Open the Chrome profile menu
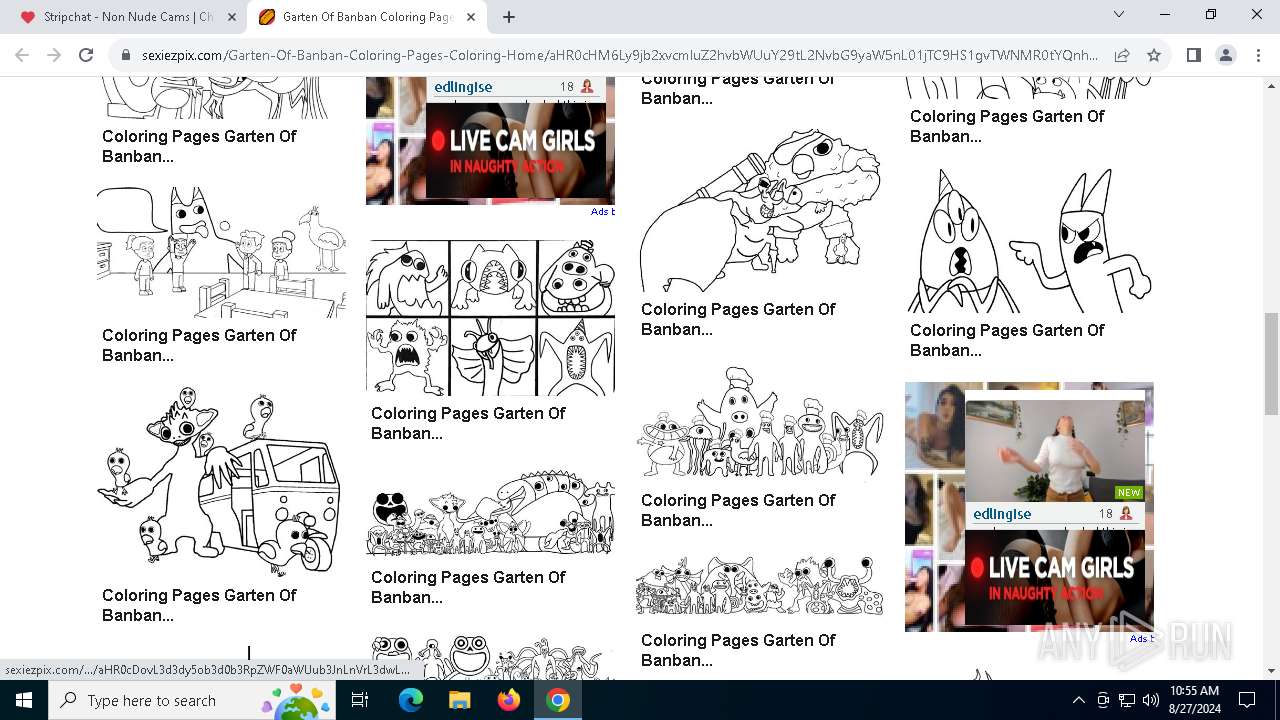This screenshot has width=1280, height=720. [x=1226, y=55]
